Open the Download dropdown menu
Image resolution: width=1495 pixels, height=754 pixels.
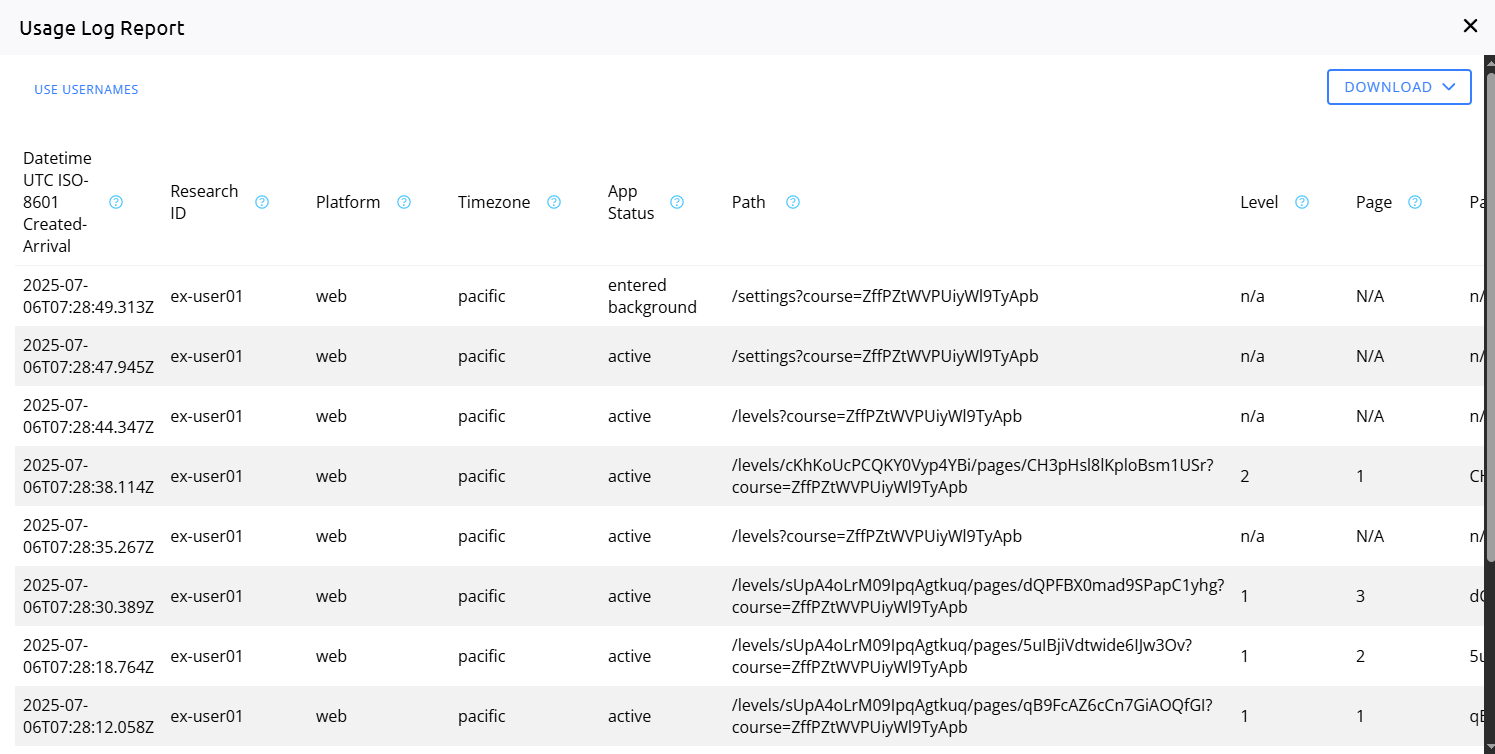click(1399, 87)
